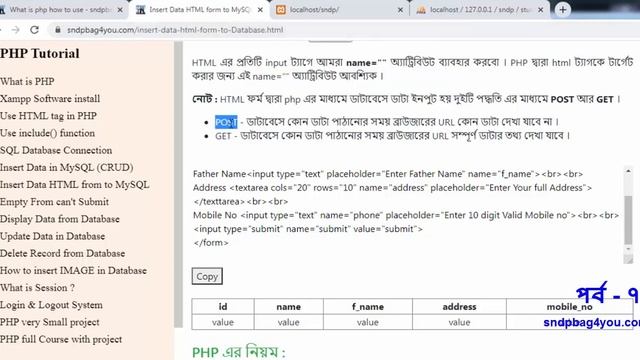The image size is (640, 360).
Task: Click the code textarea scrollbar thumb
Action: click(x=628, y=219)
